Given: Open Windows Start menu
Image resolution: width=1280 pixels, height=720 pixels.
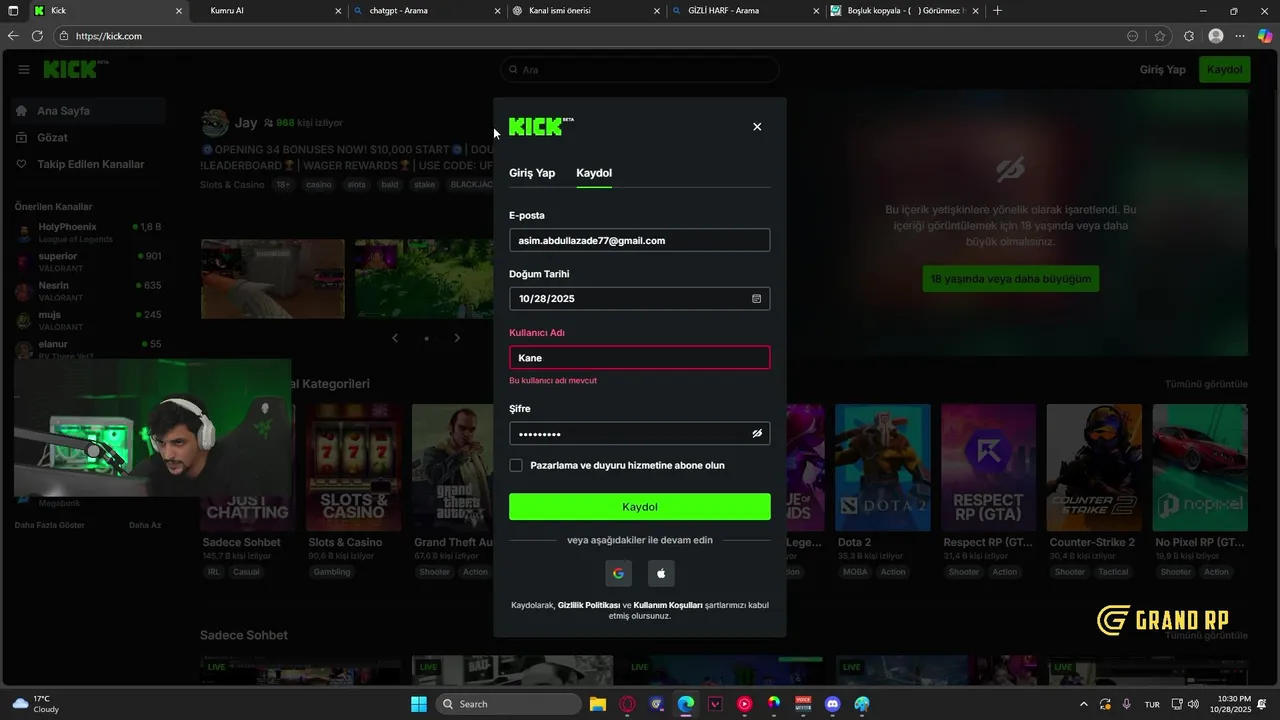Looking at the screenshot, I should 419,704.
